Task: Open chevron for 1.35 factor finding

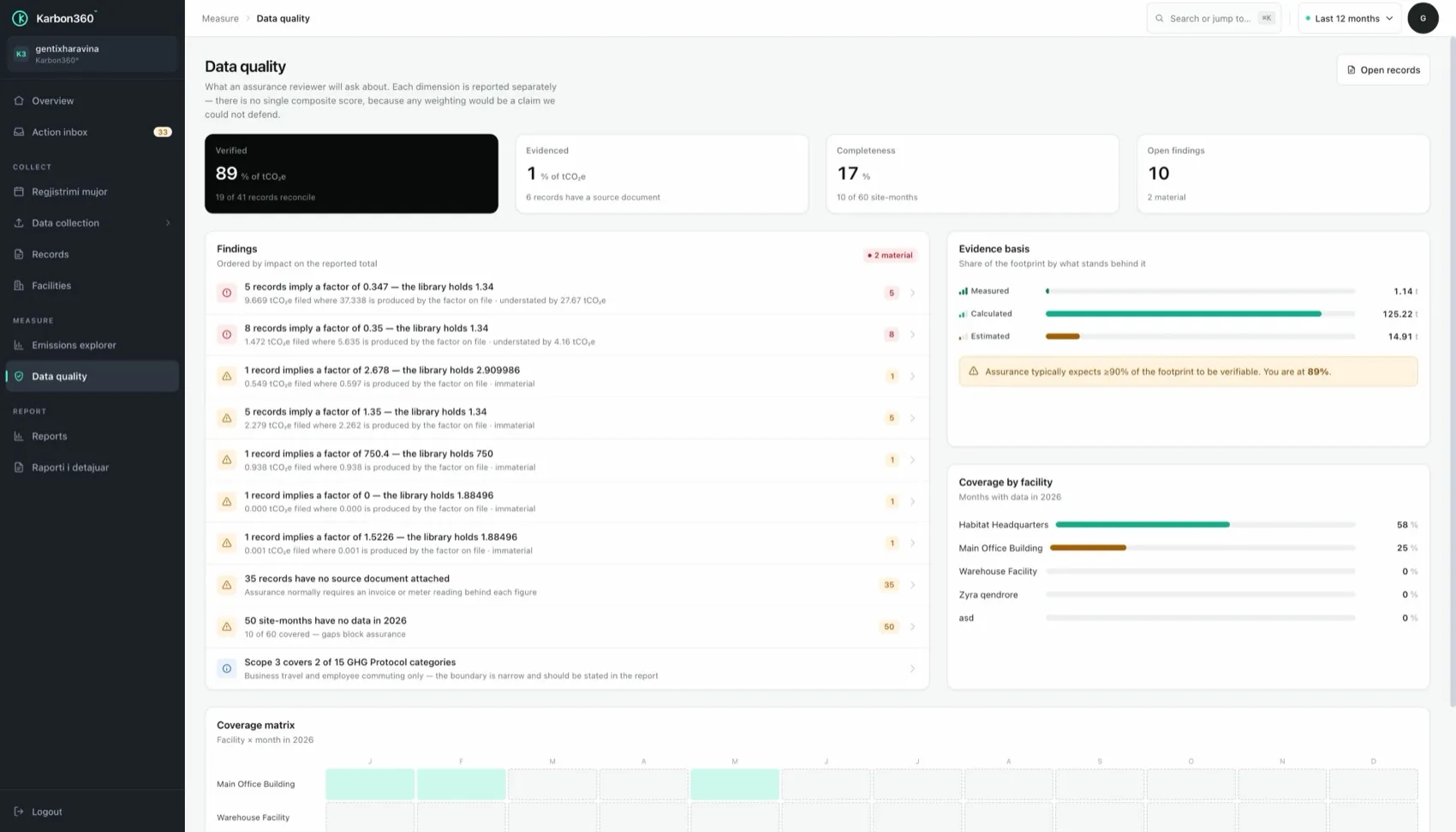Action: tap(912, 418)
